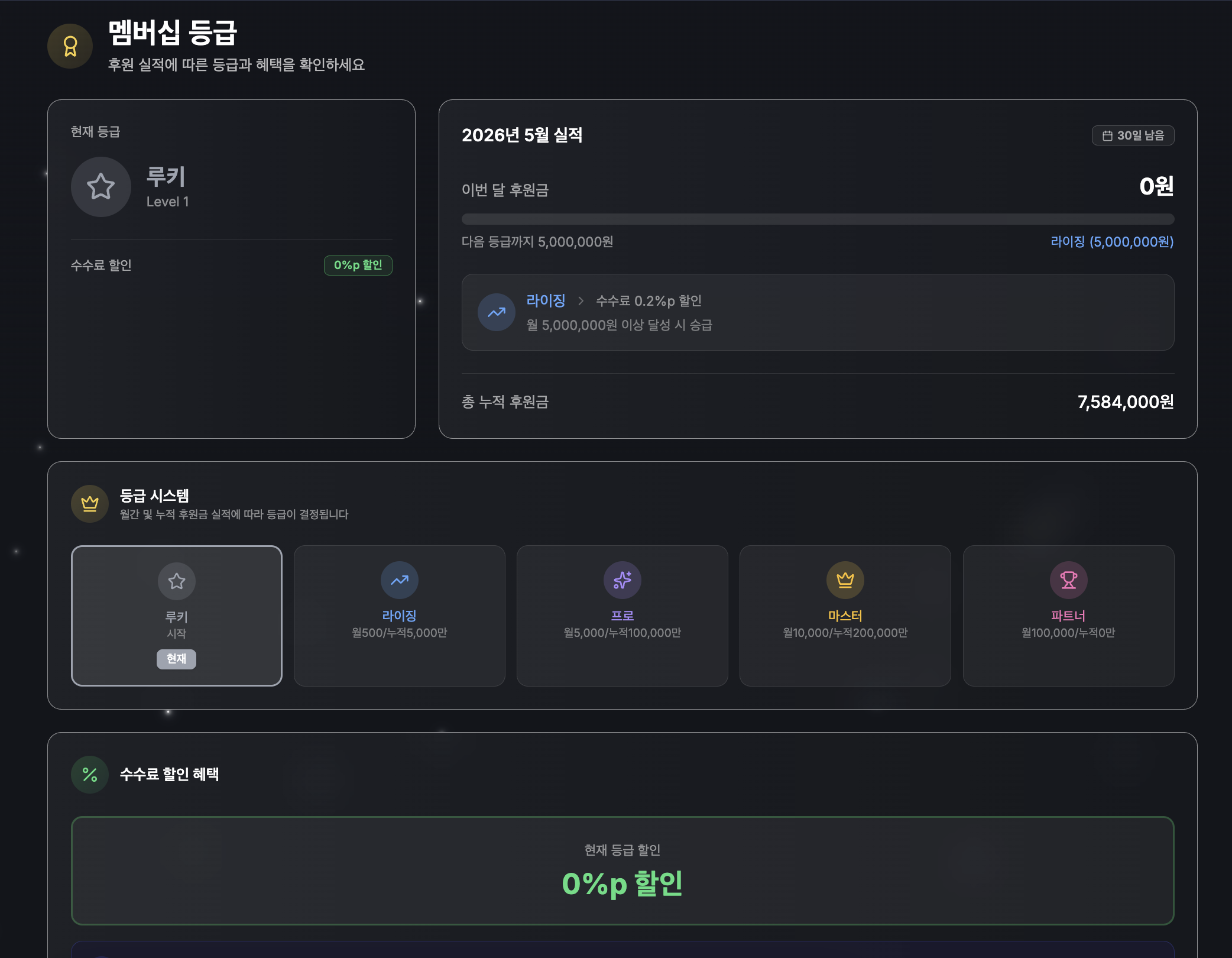Click the 총 누적 후원금 amount 7,584,000원

pos(1126,402)
